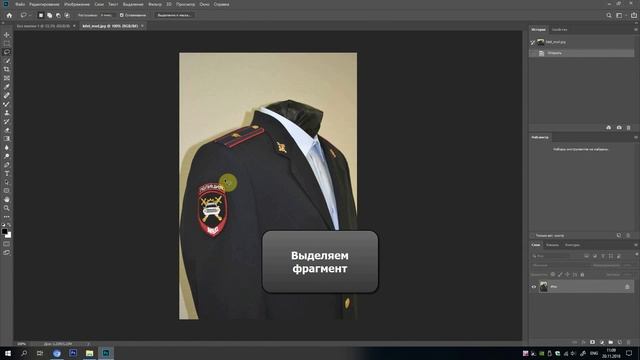Unlock the Фон layer via the lock icon
This screenshot has height=360, width=640.
[x=627, y=287]
